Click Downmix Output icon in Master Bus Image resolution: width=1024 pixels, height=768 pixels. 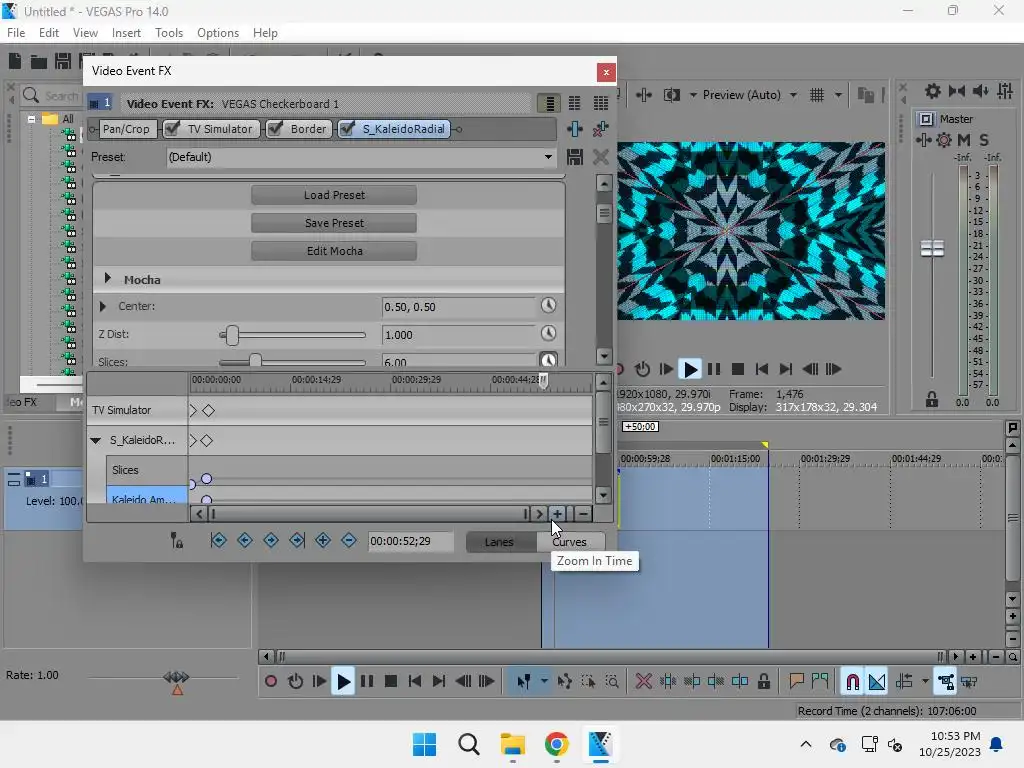click(957, 91)
